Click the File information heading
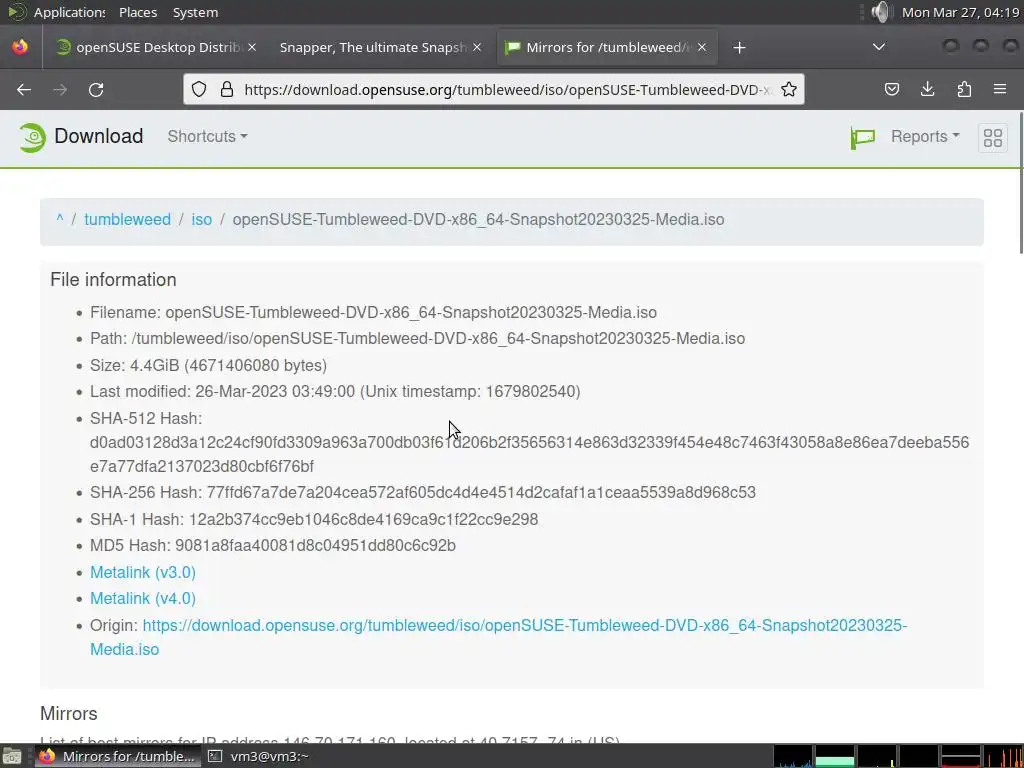 [114, 280]
